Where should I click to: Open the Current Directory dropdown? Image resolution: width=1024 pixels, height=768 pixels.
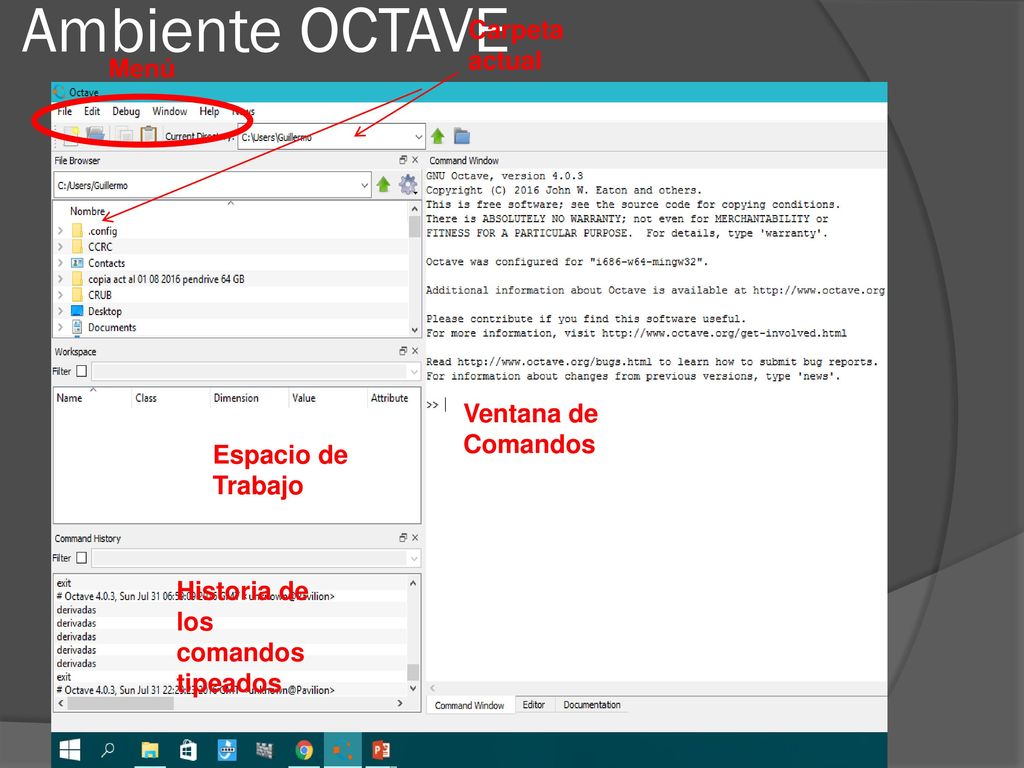[419, 137]
